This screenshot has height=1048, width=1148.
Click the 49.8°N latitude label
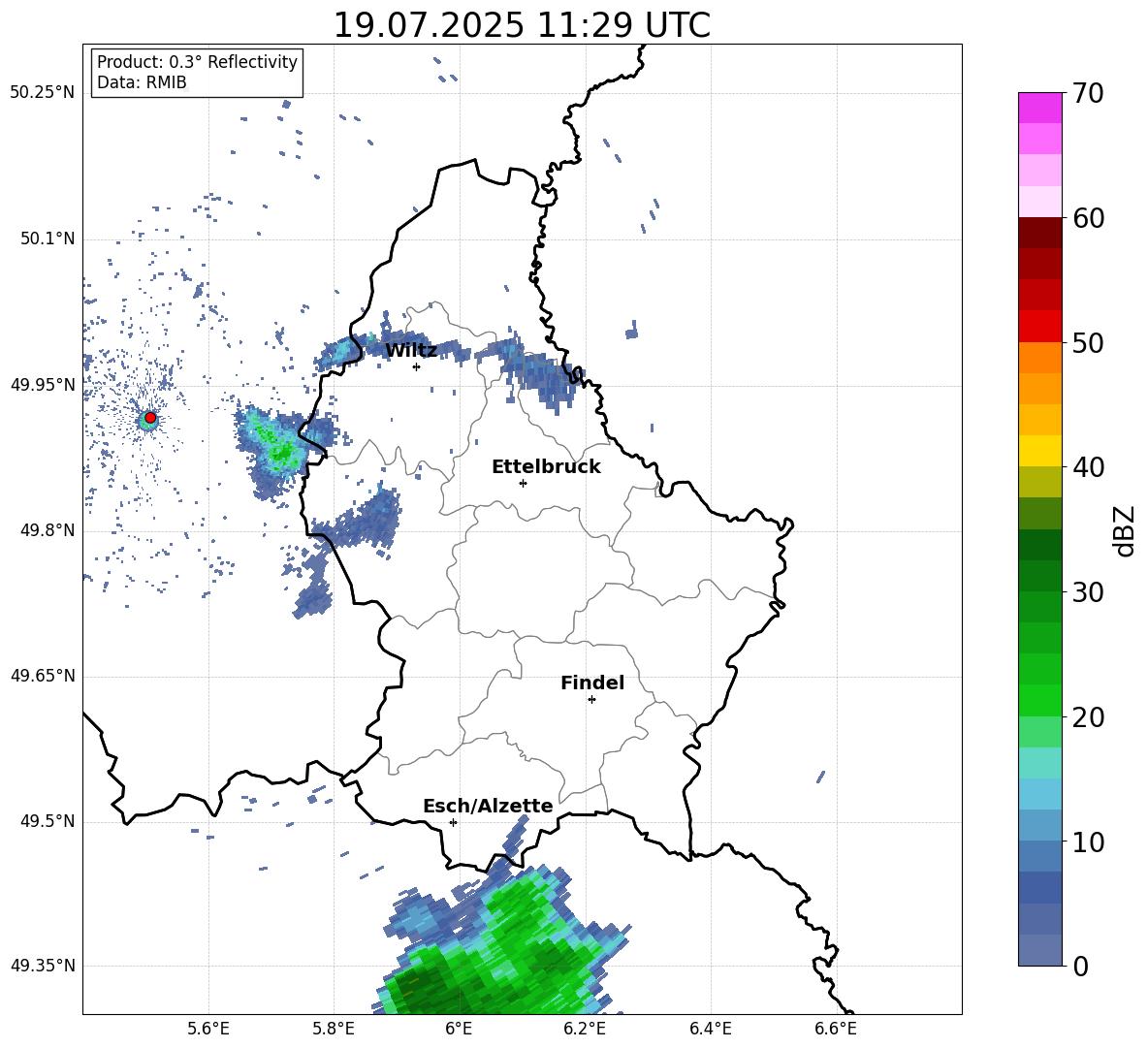[x=48, y=530]
